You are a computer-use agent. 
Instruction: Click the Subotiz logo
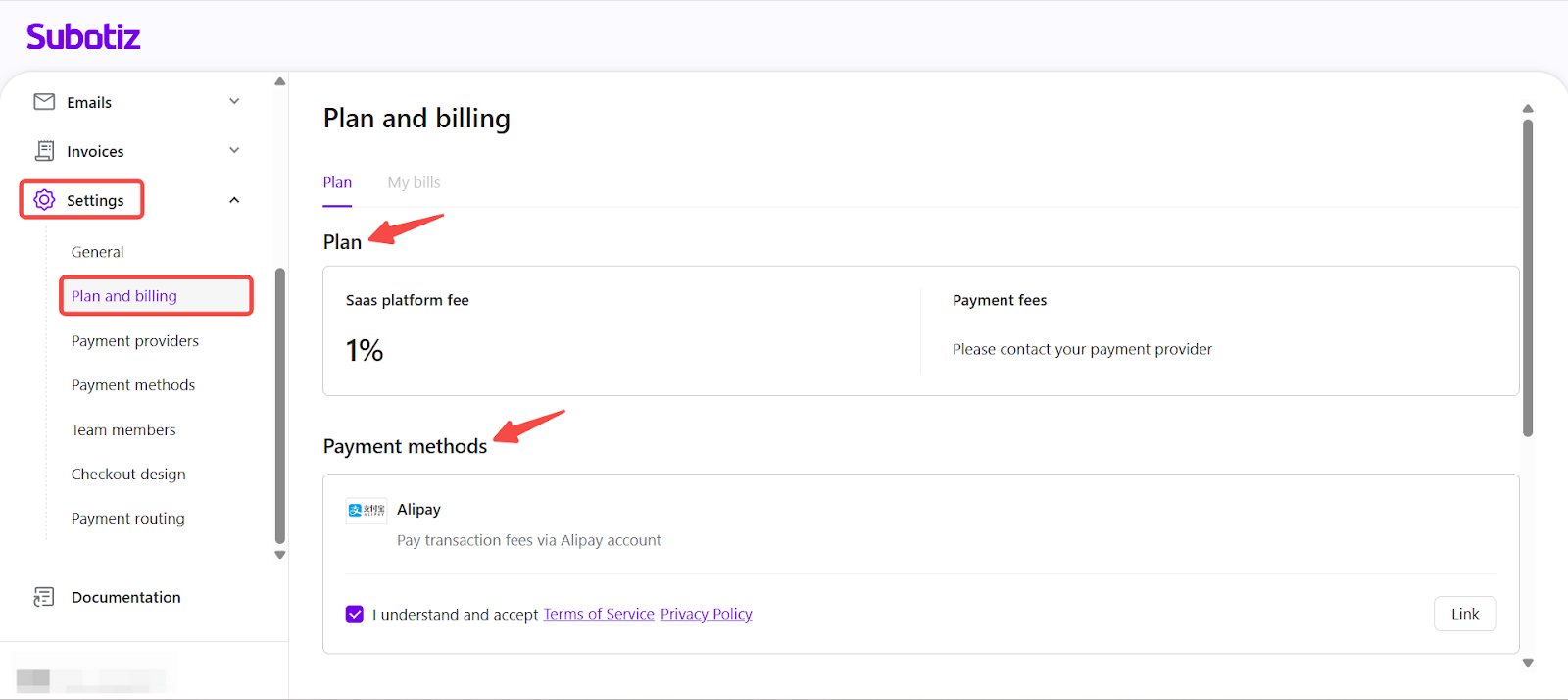(83, 37)
